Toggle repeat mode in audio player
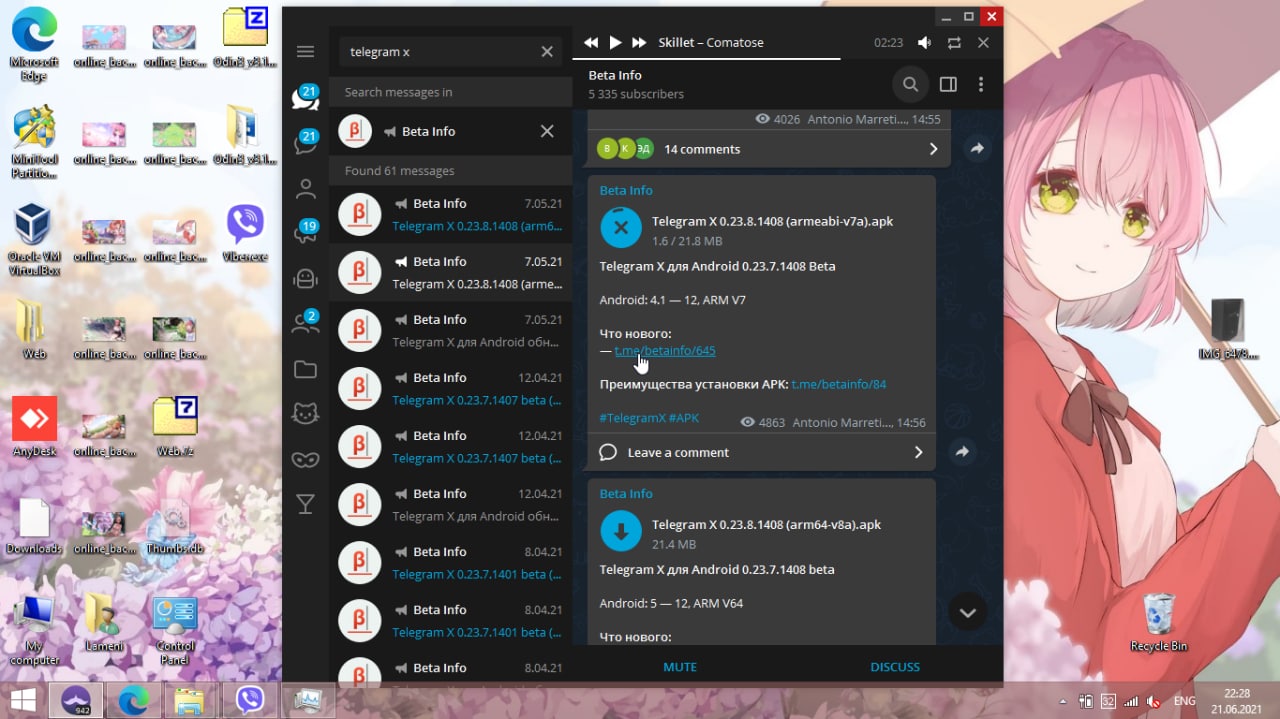1280x719 pixels. click(x=954, y=43)
